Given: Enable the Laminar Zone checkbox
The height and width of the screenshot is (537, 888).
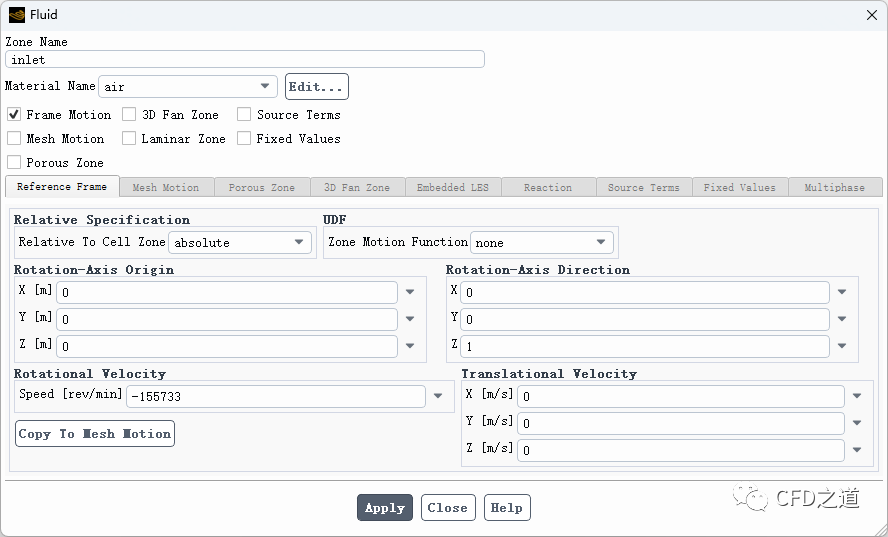Looking at the screenshot, I should coord(129,138).
